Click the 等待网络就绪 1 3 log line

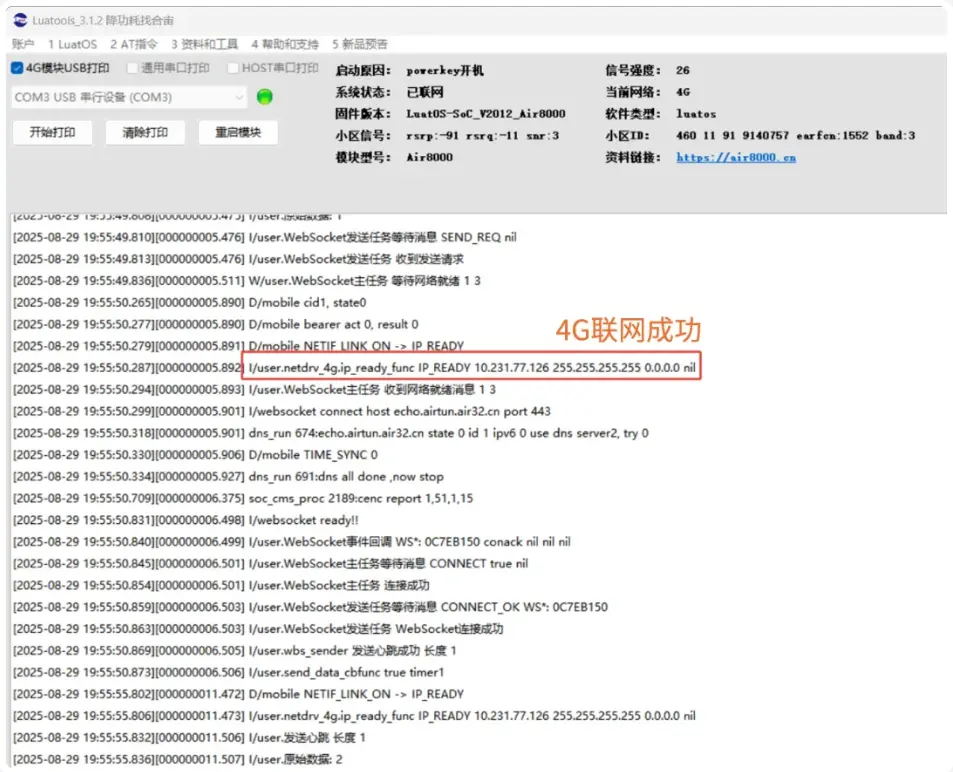point(247,281)
